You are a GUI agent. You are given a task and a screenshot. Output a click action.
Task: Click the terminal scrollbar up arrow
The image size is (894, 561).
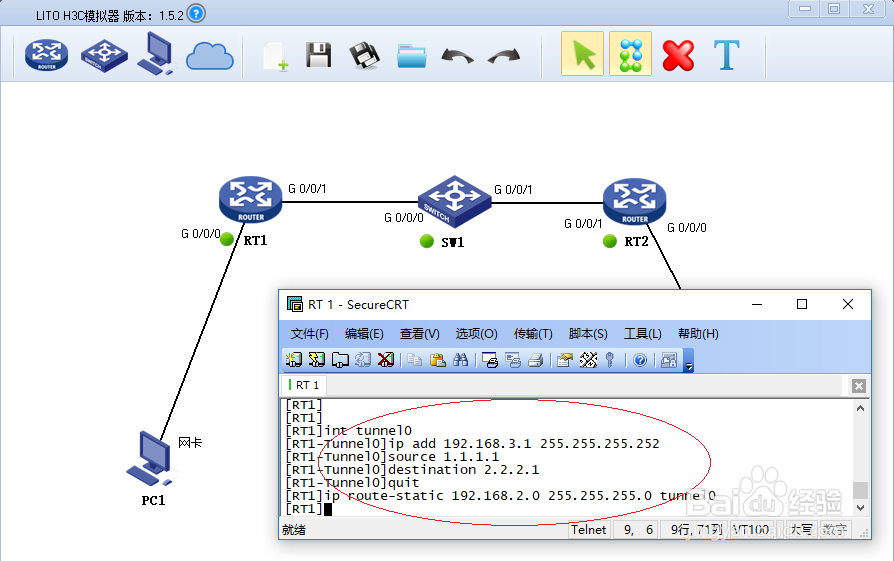point(860,408)
